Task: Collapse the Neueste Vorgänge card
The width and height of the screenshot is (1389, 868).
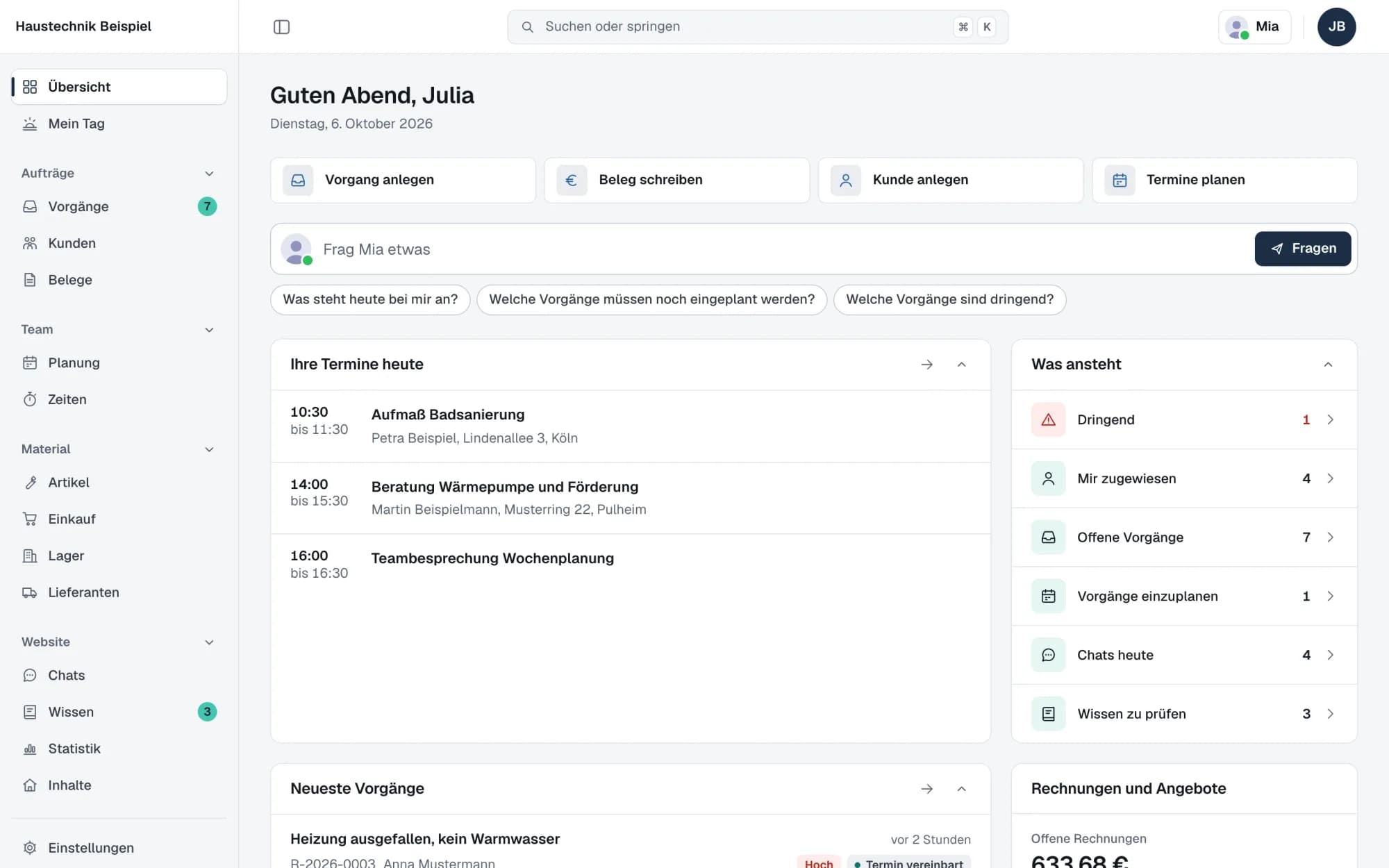Action: pyautogui.click(x=961, y=789)
